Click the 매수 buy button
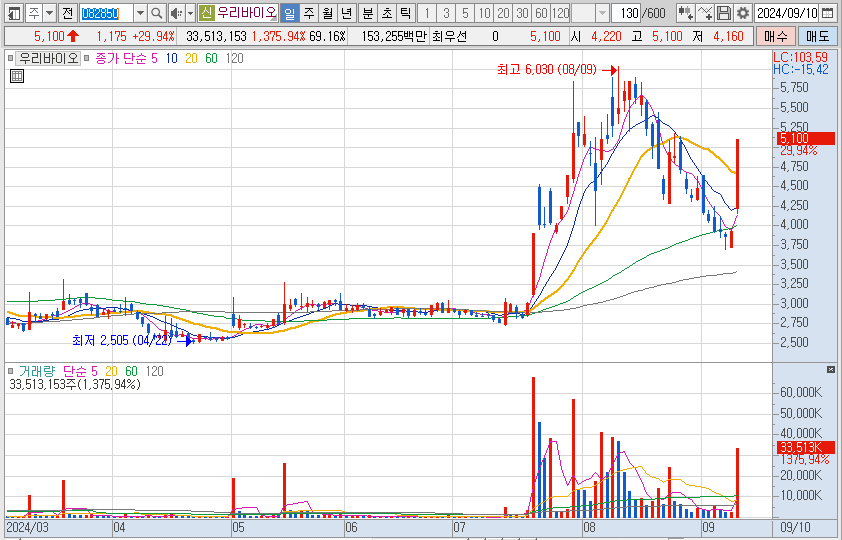Screen dimensions: 842x540 (x=775, y=37)
